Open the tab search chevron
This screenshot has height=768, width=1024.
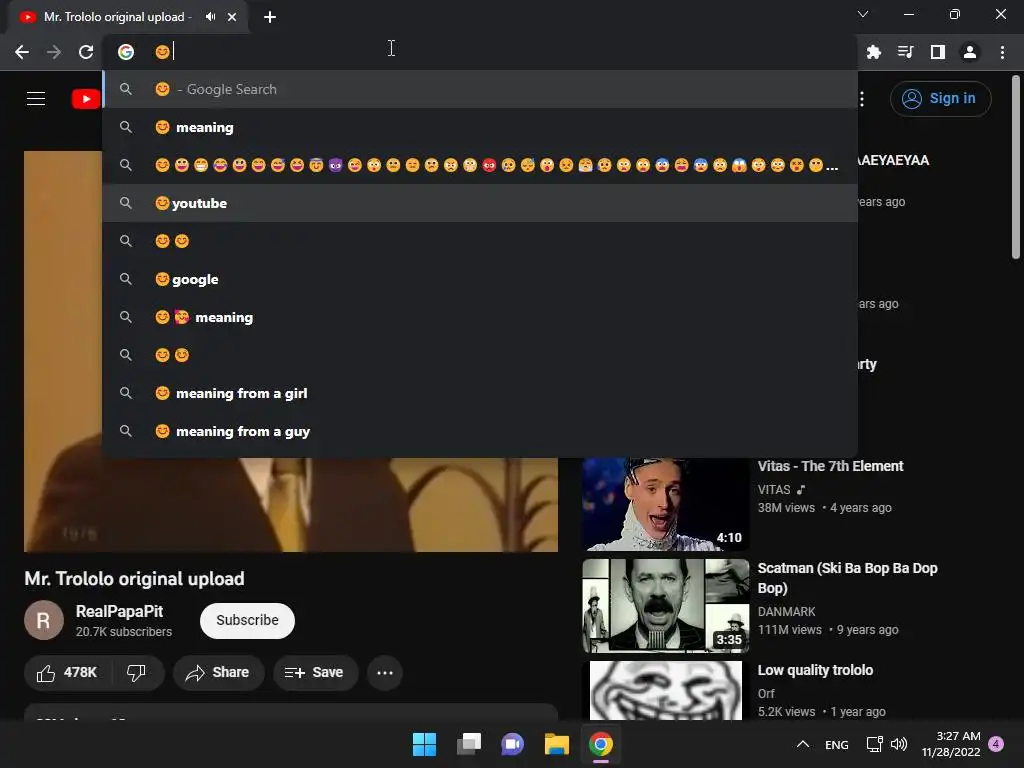(x=863, y=14)
